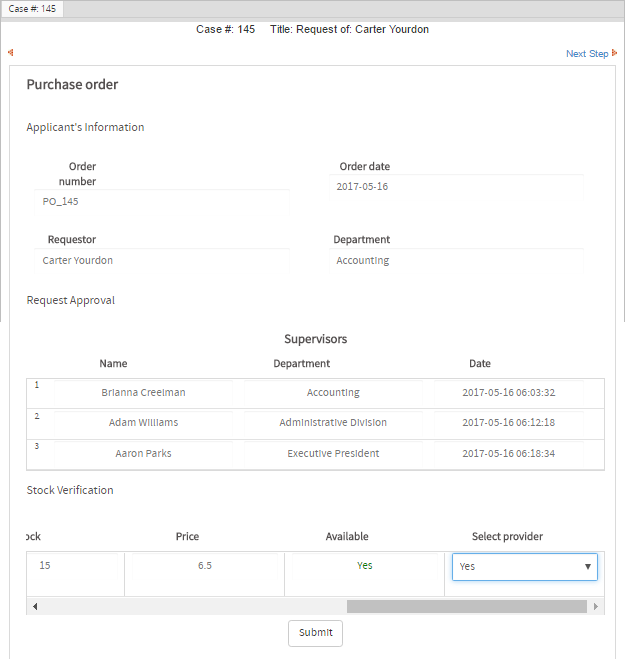
Task: Click the Available cell showing Yes
Action: (x=364, y=566)
